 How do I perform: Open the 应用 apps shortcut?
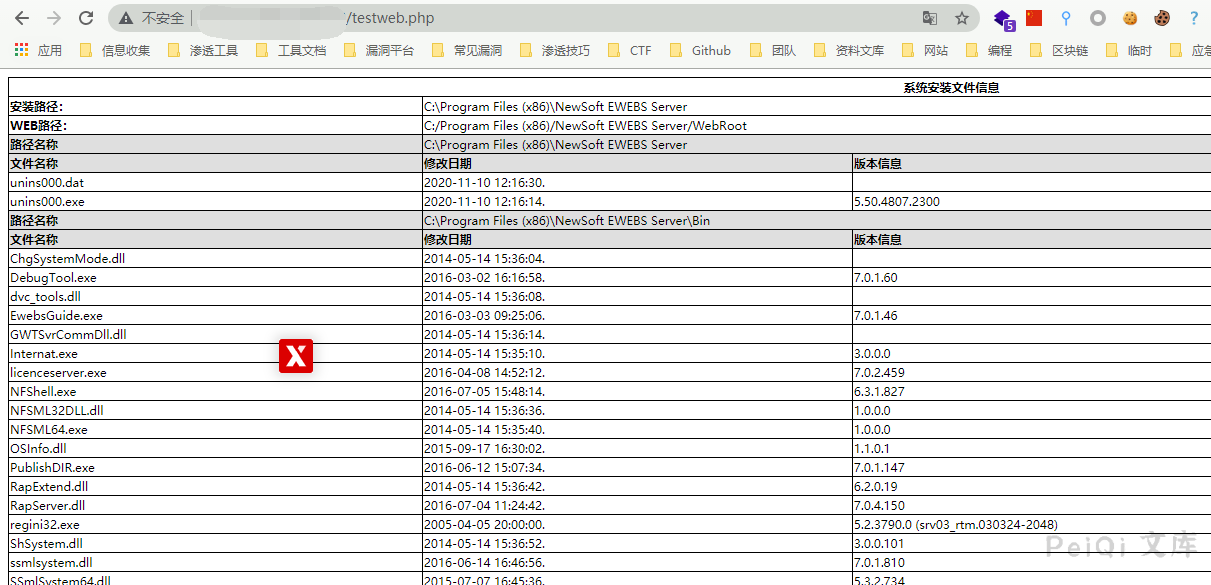38,50
